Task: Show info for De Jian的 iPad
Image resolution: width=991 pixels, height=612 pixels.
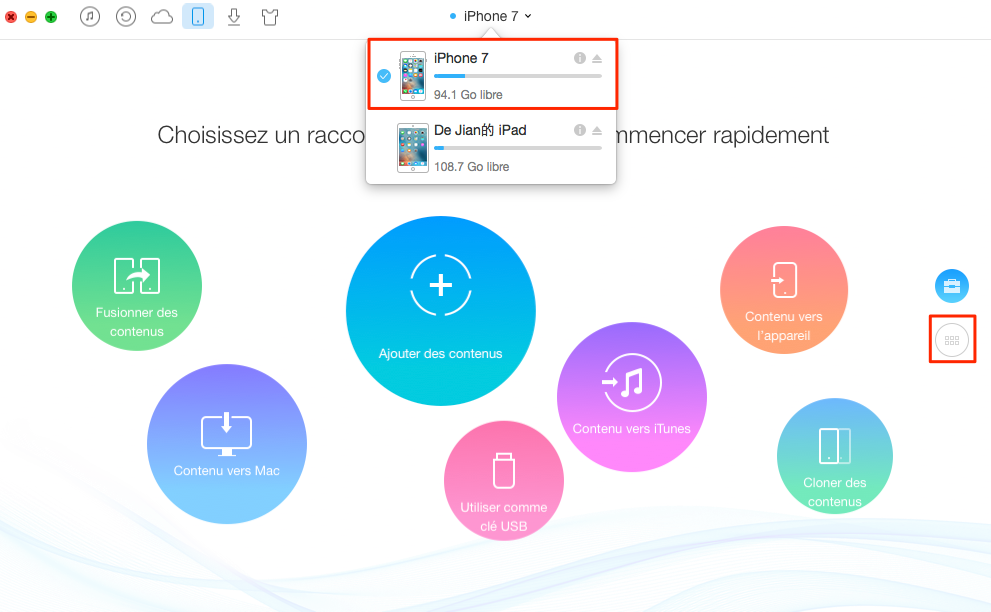Action: [x=580, y=130]
